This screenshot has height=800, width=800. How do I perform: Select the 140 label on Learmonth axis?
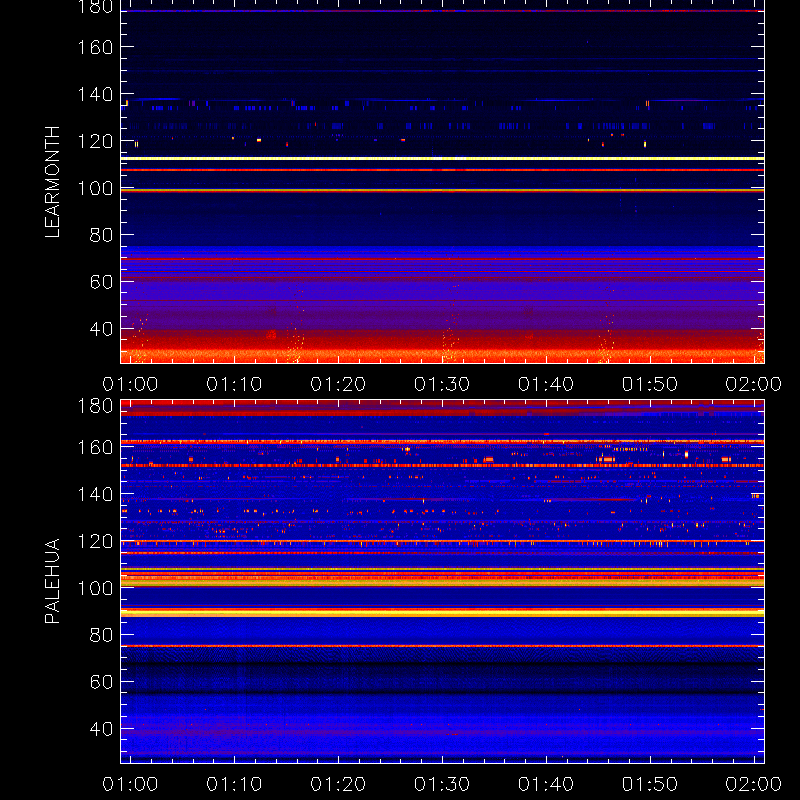(x=95, y=94)
